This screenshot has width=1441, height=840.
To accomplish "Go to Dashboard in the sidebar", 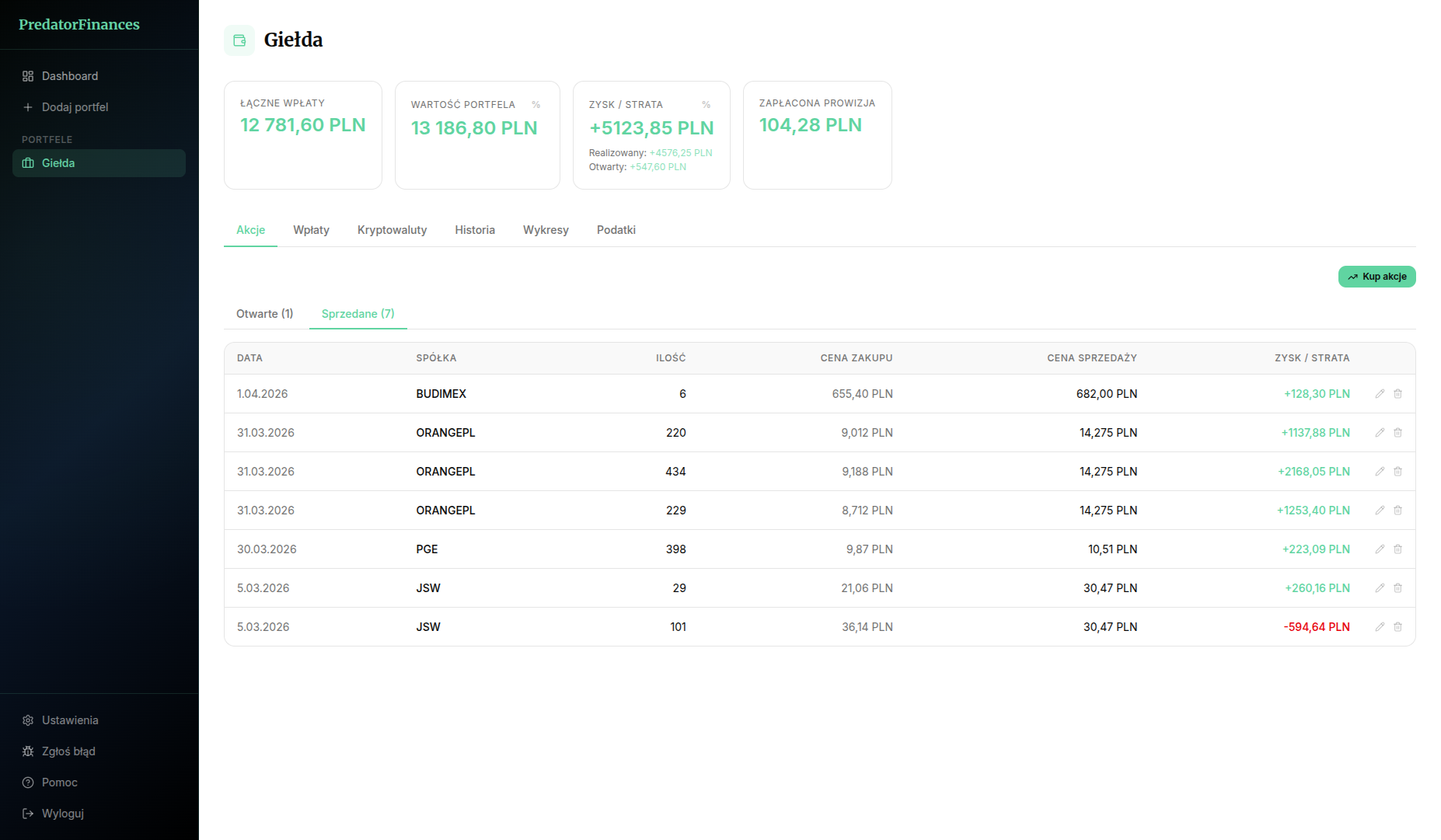I will [x=70, y=76].
